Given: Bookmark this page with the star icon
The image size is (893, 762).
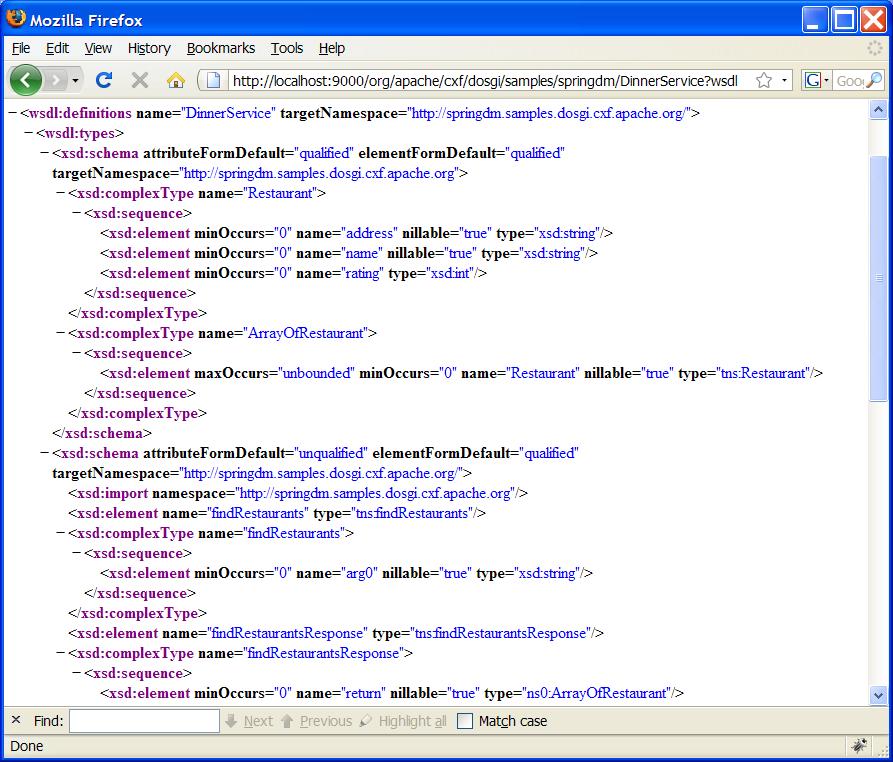Looking at the screenshot, I should [x=763, y=80].
